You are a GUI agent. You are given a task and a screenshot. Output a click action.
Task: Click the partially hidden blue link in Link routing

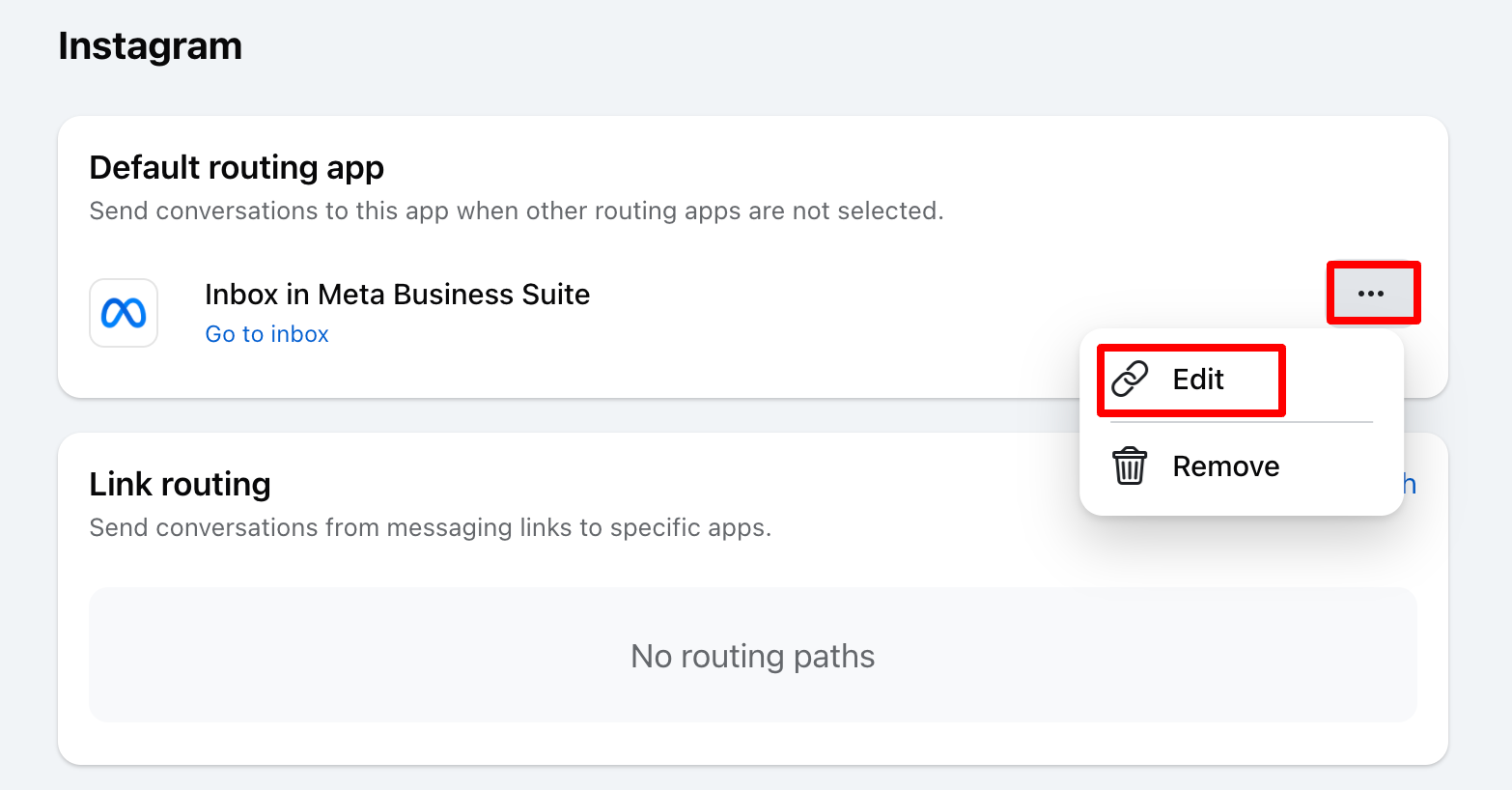[x=1410, y=484]
